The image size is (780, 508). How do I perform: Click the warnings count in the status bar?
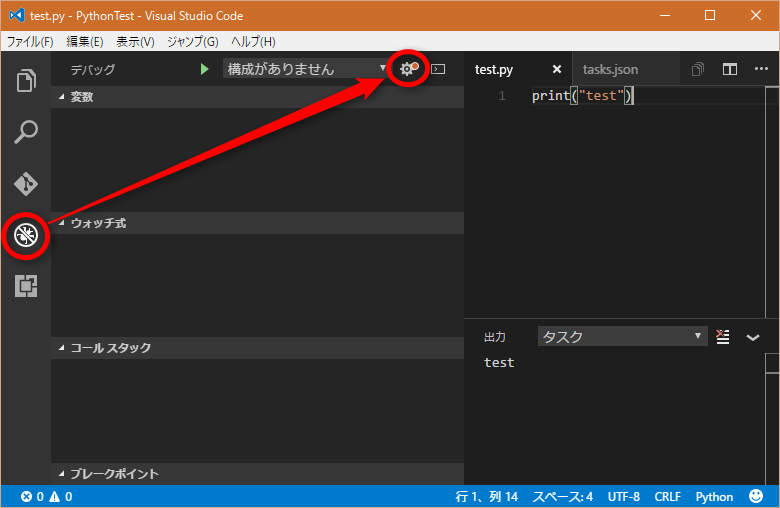click(61, 497)
